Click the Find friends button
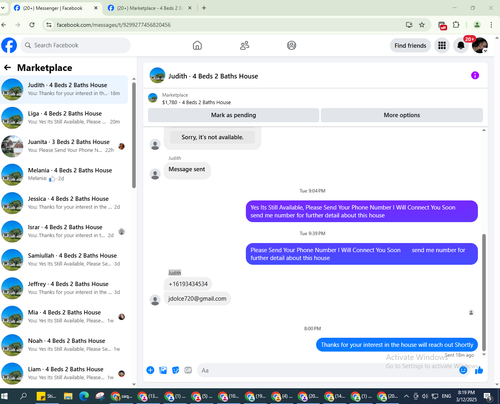Image resolution: width=500 pixels, height=404 pixels. [x=410, y=45]
